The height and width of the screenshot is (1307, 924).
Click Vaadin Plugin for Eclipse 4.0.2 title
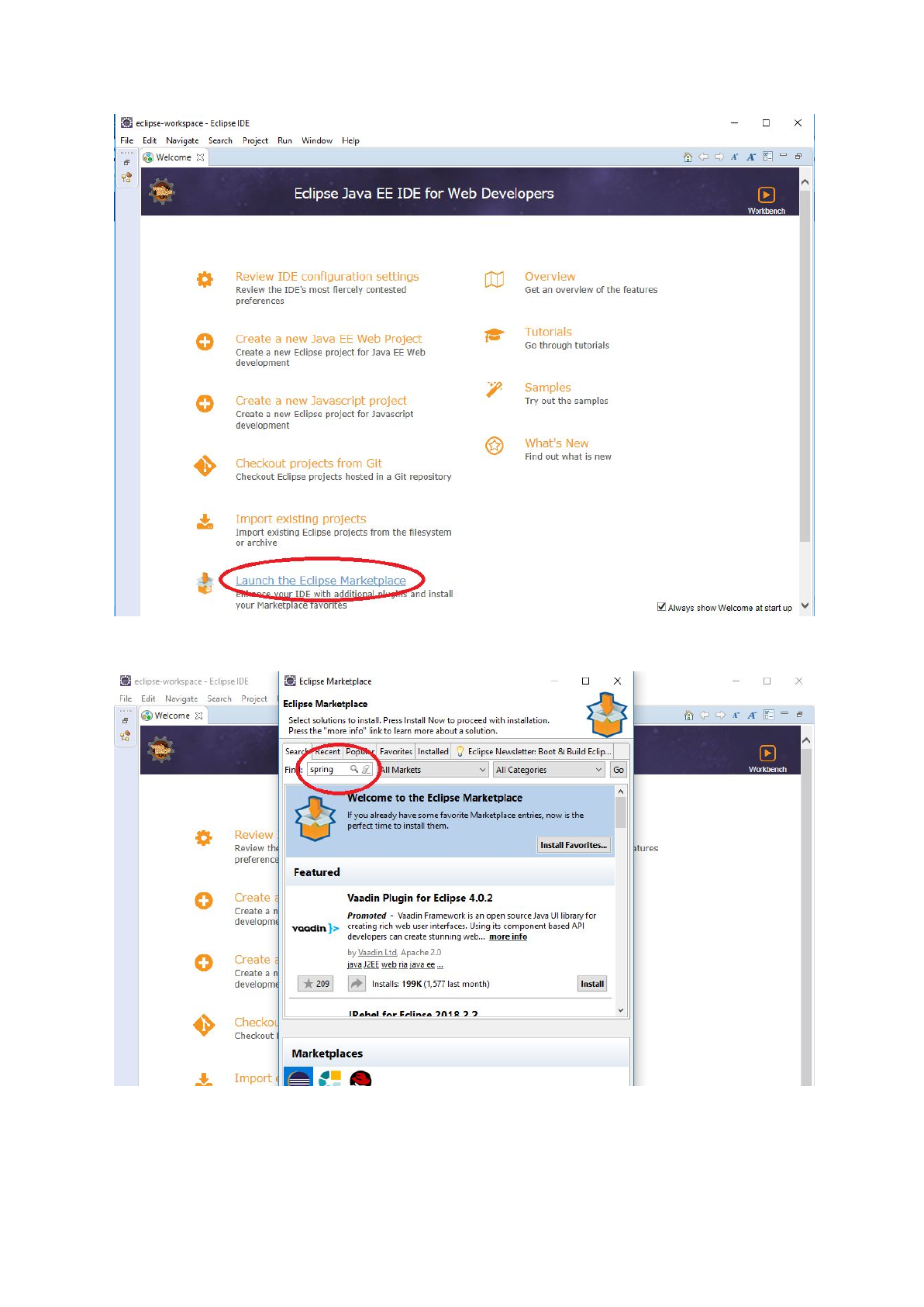(419, 898)
